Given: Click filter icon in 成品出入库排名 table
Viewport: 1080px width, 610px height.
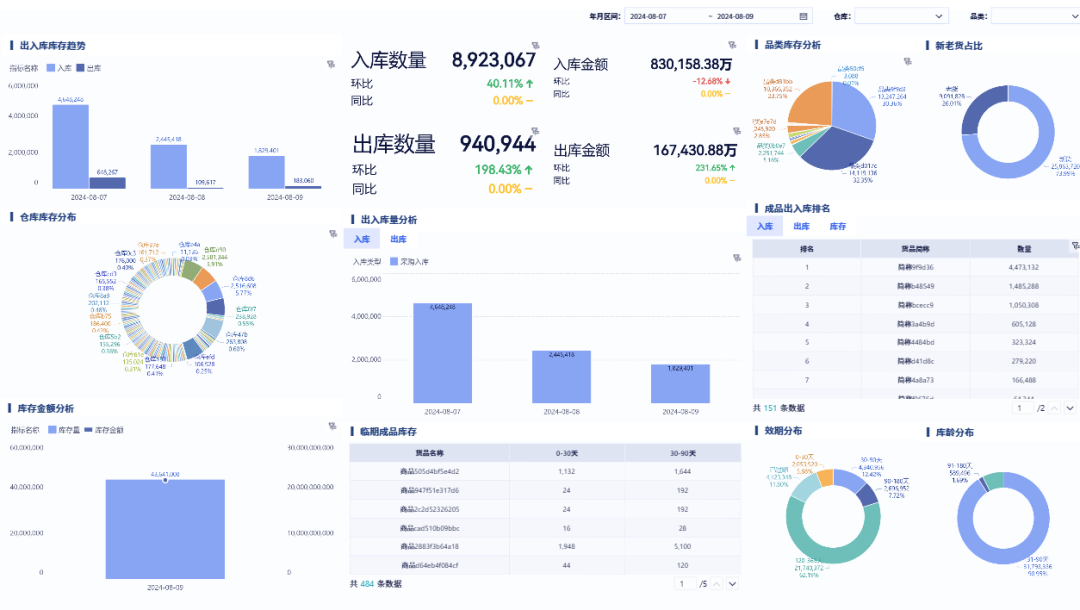Looking at the screenshot, I should point(1075,245).
